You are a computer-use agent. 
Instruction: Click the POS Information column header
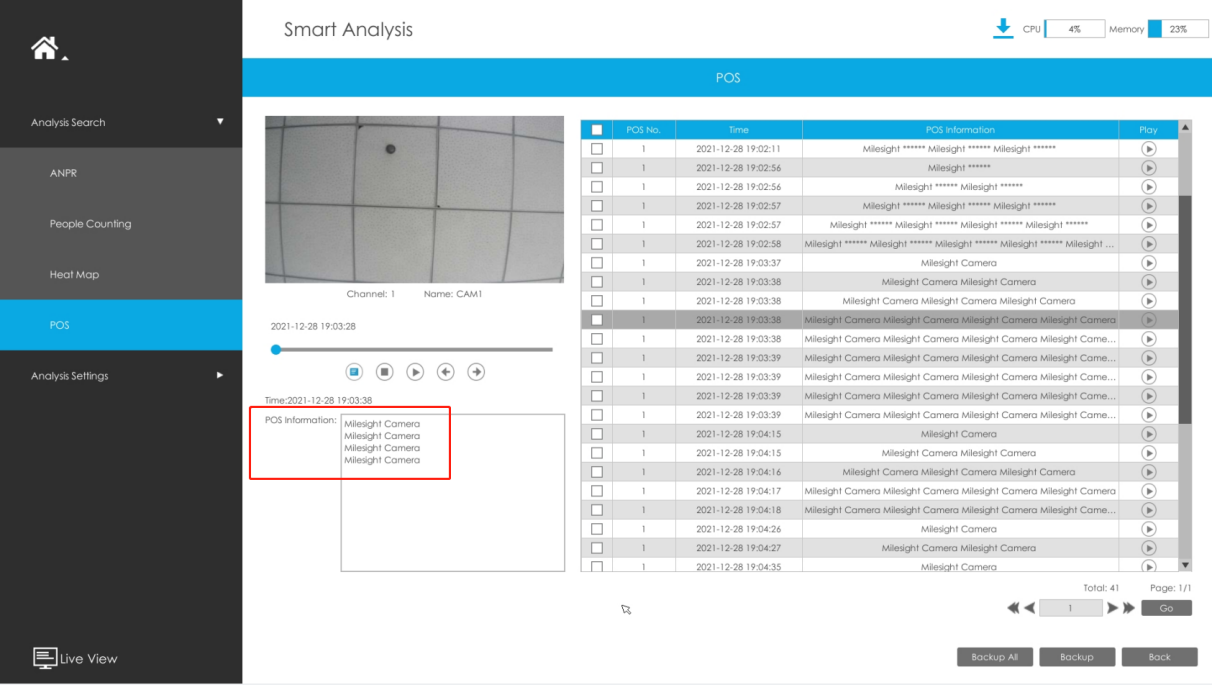coord(960,130)
